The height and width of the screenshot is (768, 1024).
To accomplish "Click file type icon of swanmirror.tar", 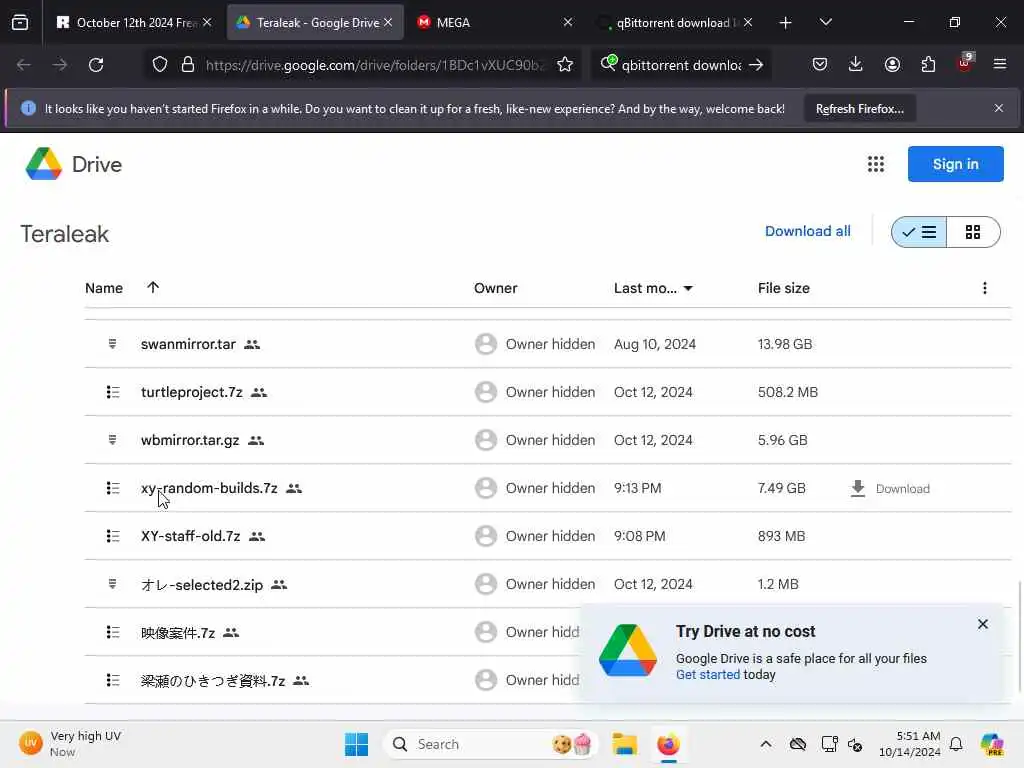I will [x=112, y=344].
